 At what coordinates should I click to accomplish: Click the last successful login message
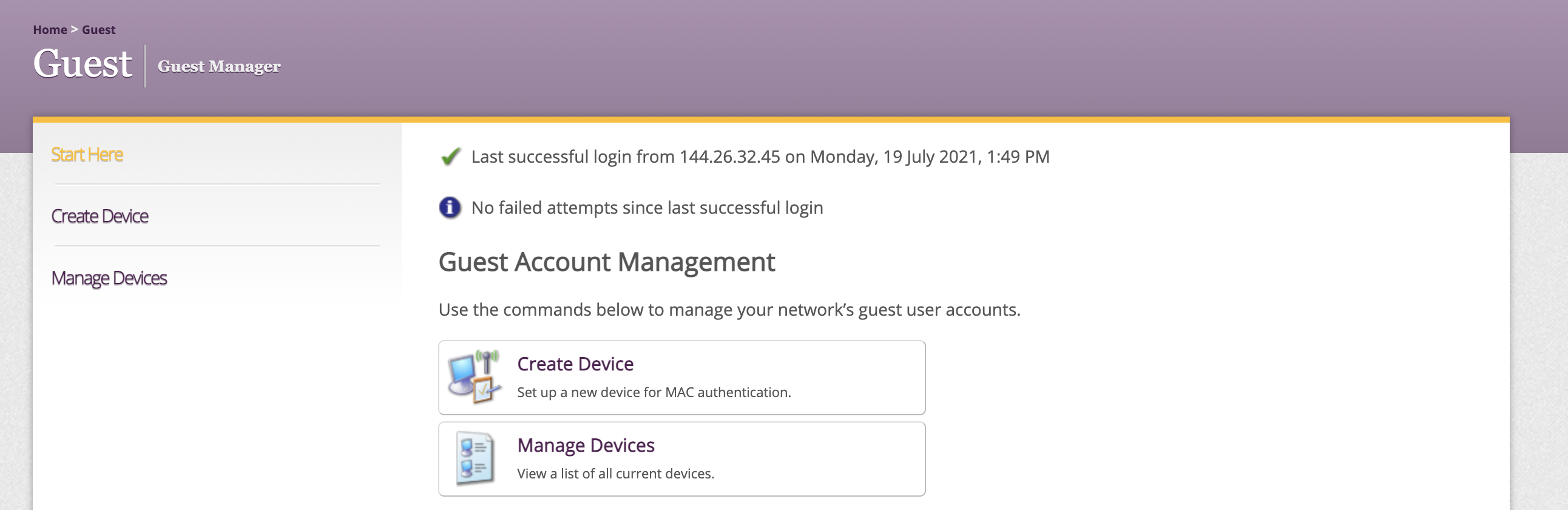(x=760, y=157)
